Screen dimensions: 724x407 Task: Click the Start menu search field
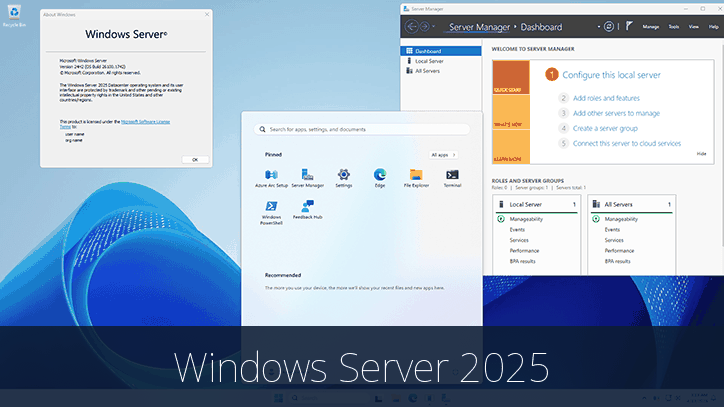(362, 129)
